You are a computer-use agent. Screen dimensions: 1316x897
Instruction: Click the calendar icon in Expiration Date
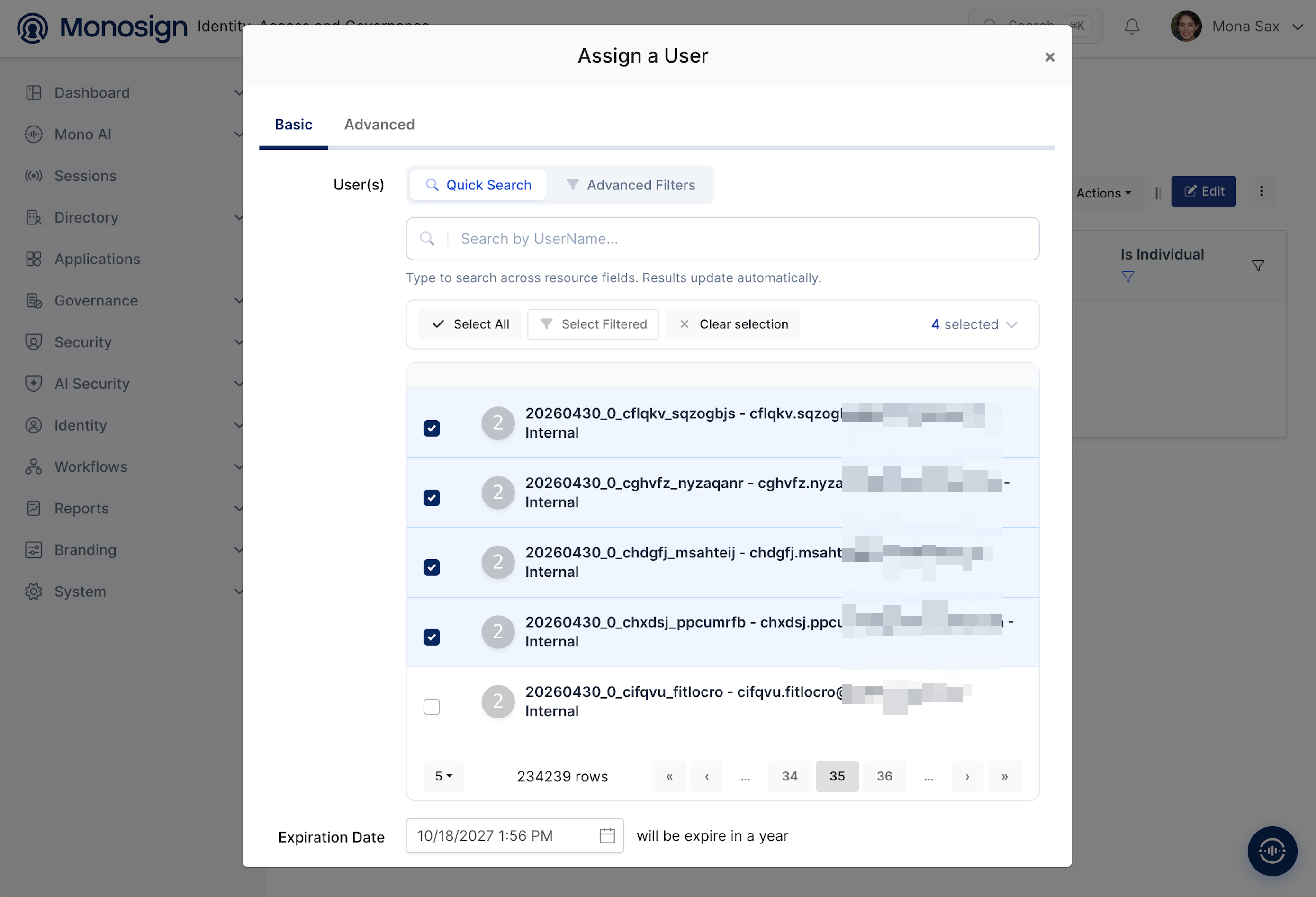[606, 835]
